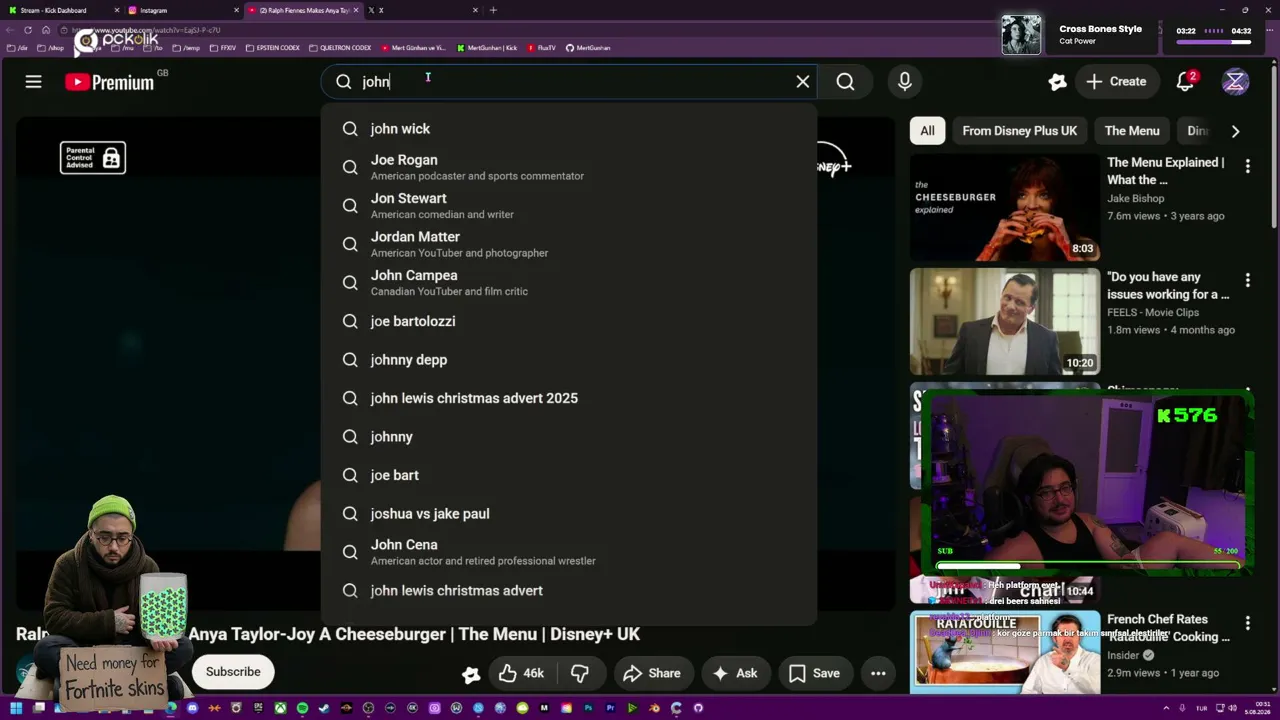This screenshot has width=1280, height=720.
Task: Open the QUELTRON CODEX bookmark folder
Action: click(x=341, y=48)
